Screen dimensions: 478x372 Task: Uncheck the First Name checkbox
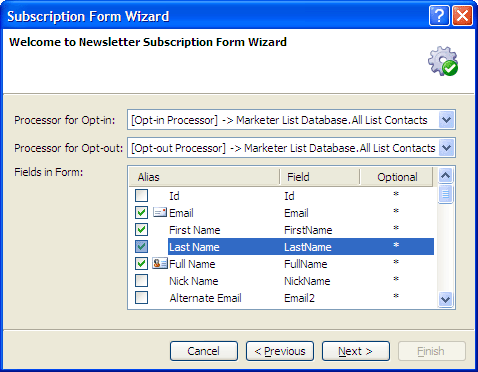(141, 229)
